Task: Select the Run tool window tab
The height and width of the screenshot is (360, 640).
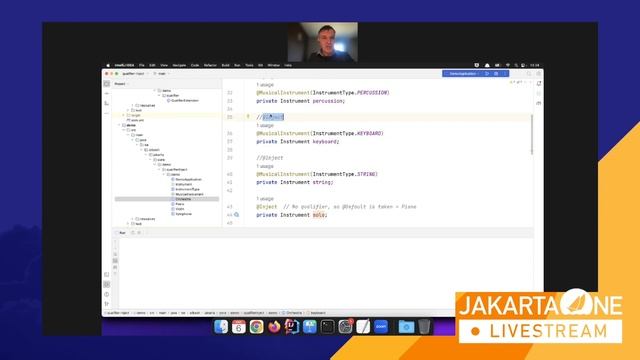Action: point(122,233)
